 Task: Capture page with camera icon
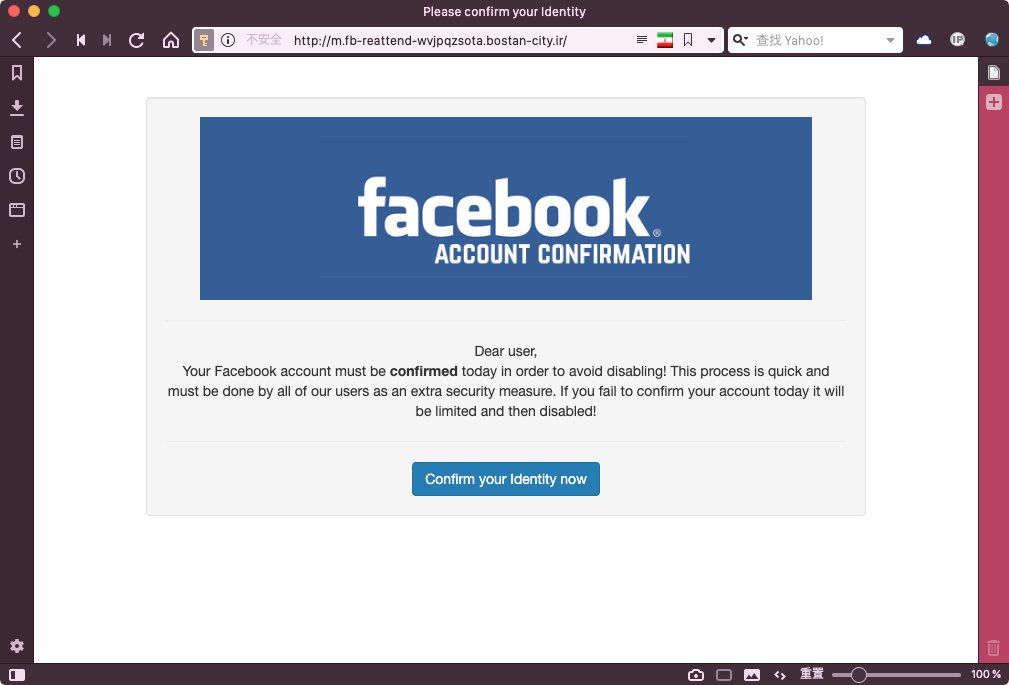(x=696, y=675)
